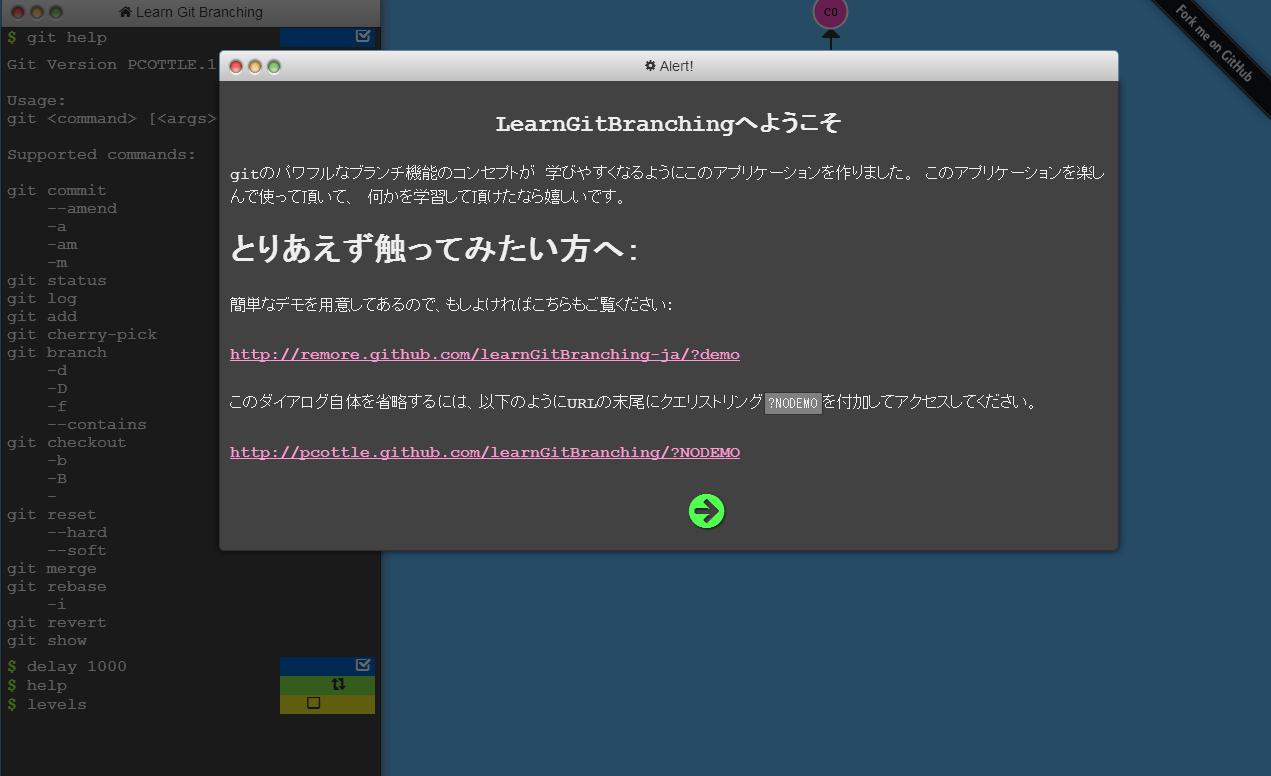Click the checkmark icon next to git help

pyautogui.click(x=363, y=36)
